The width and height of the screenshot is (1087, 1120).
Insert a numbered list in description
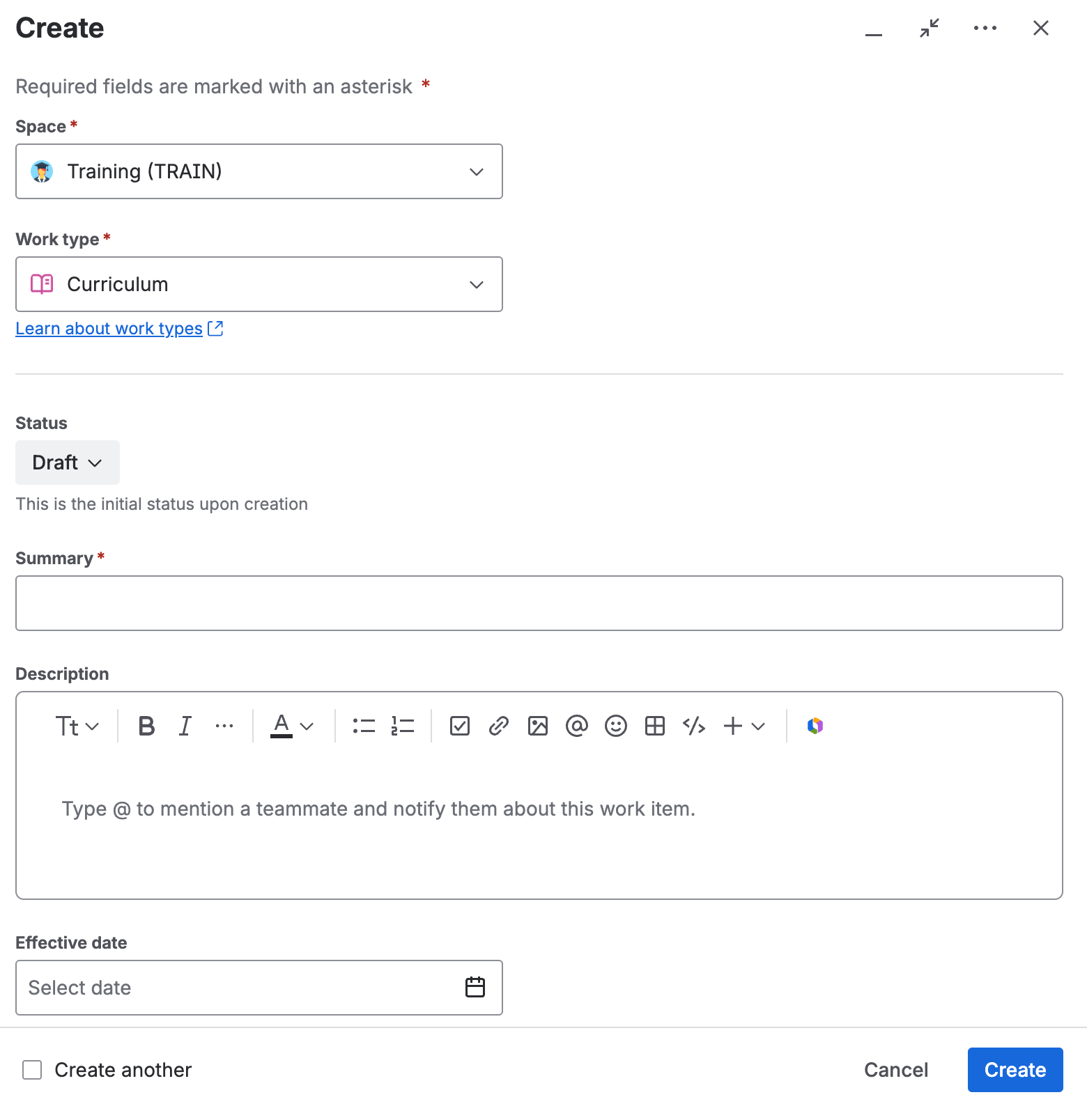point(403,726)
